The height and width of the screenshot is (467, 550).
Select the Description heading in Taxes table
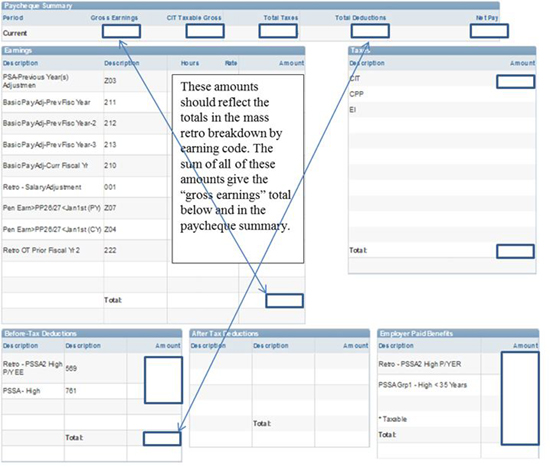(x=367, y=63)
